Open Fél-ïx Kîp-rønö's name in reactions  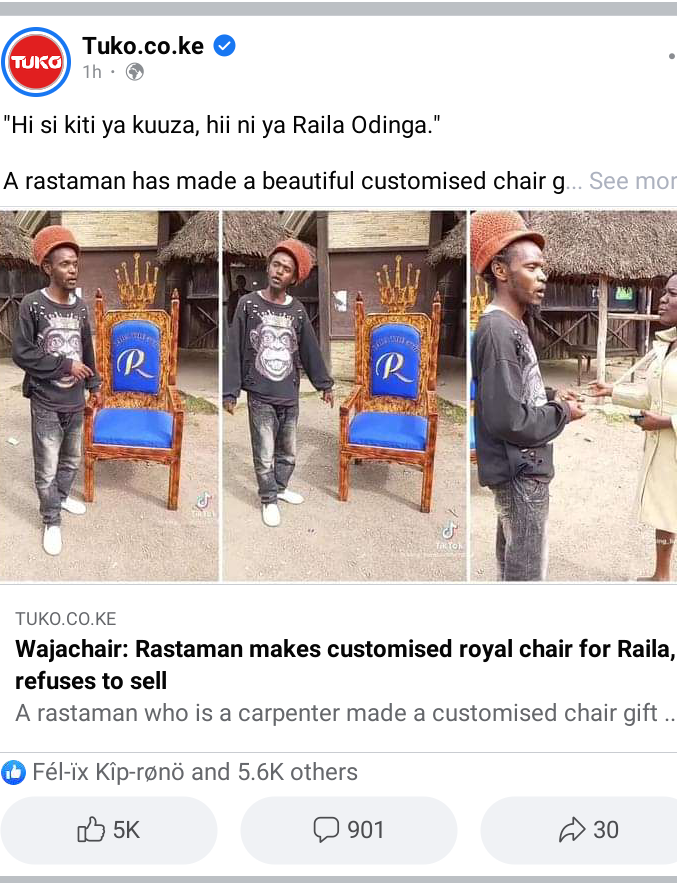point(108,772)
